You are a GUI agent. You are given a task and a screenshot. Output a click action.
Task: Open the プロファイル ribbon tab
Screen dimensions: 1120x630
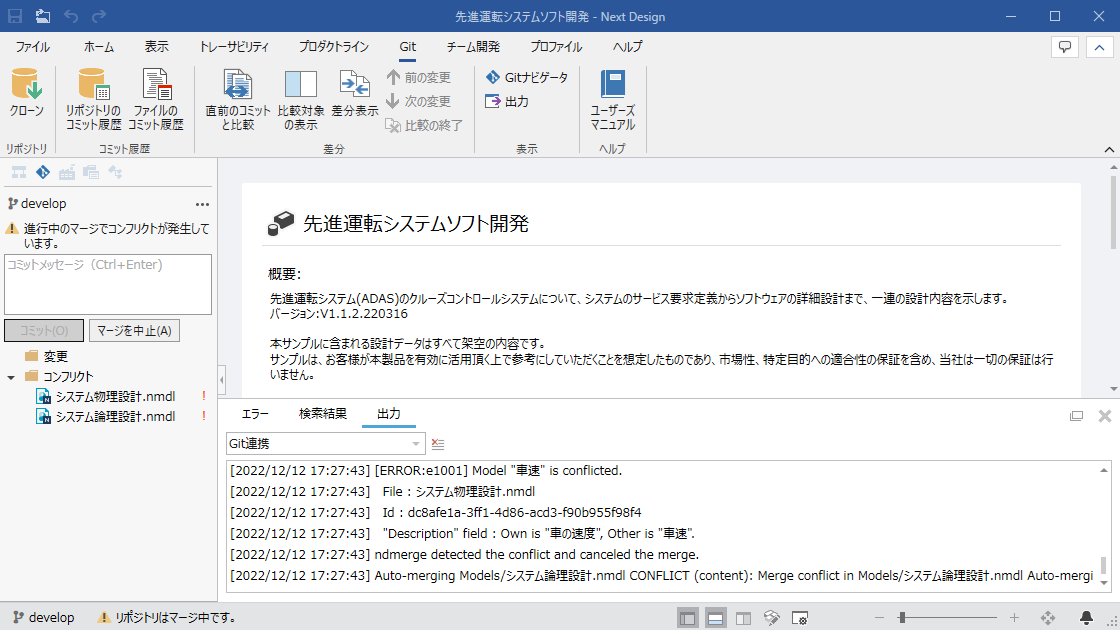coord(556,47)
